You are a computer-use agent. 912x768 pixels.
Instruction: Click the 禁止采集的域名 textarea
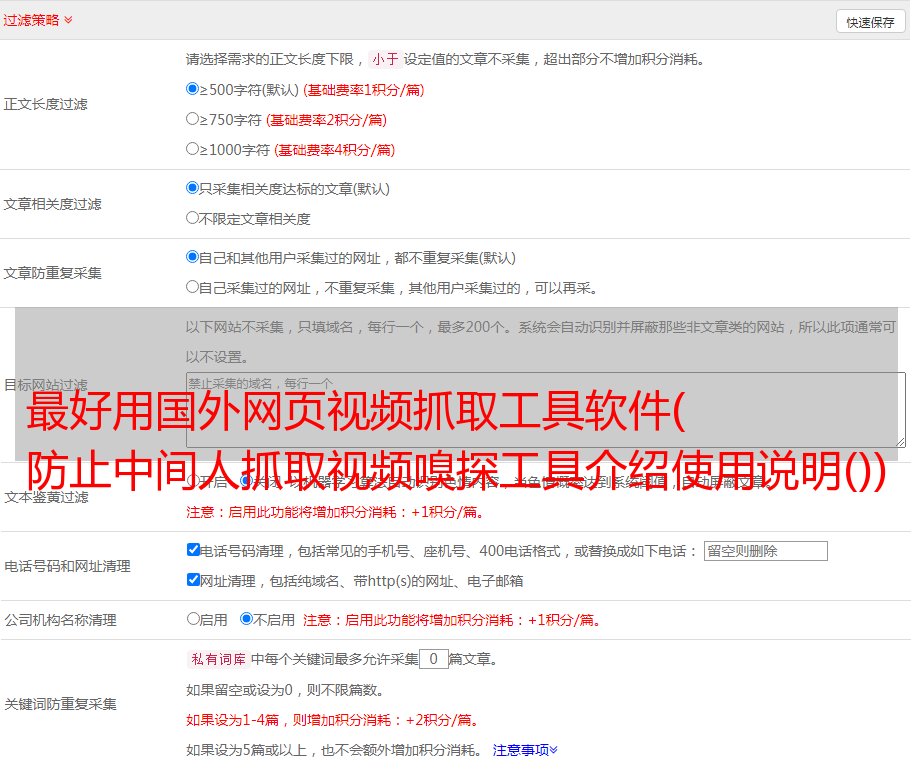pos(546,410)
